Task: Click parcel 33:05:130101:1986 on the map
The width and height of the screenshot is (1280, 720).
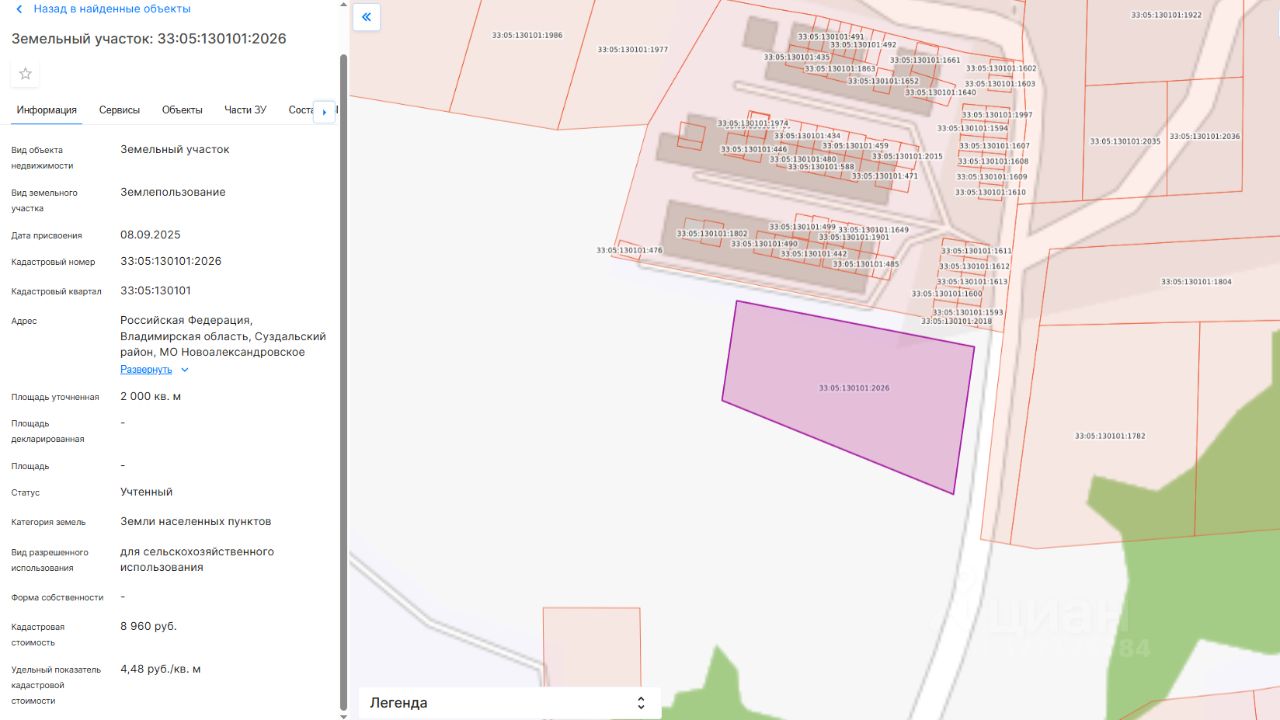Action: point(527,35)
